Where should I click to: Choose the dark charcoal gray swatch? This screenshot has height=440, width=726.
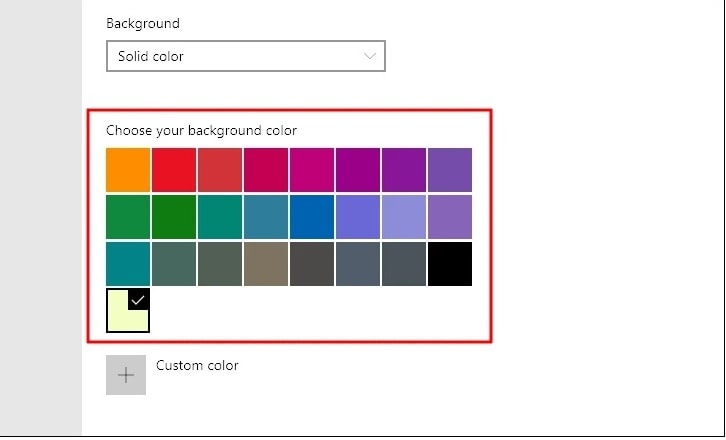[312, 264]
